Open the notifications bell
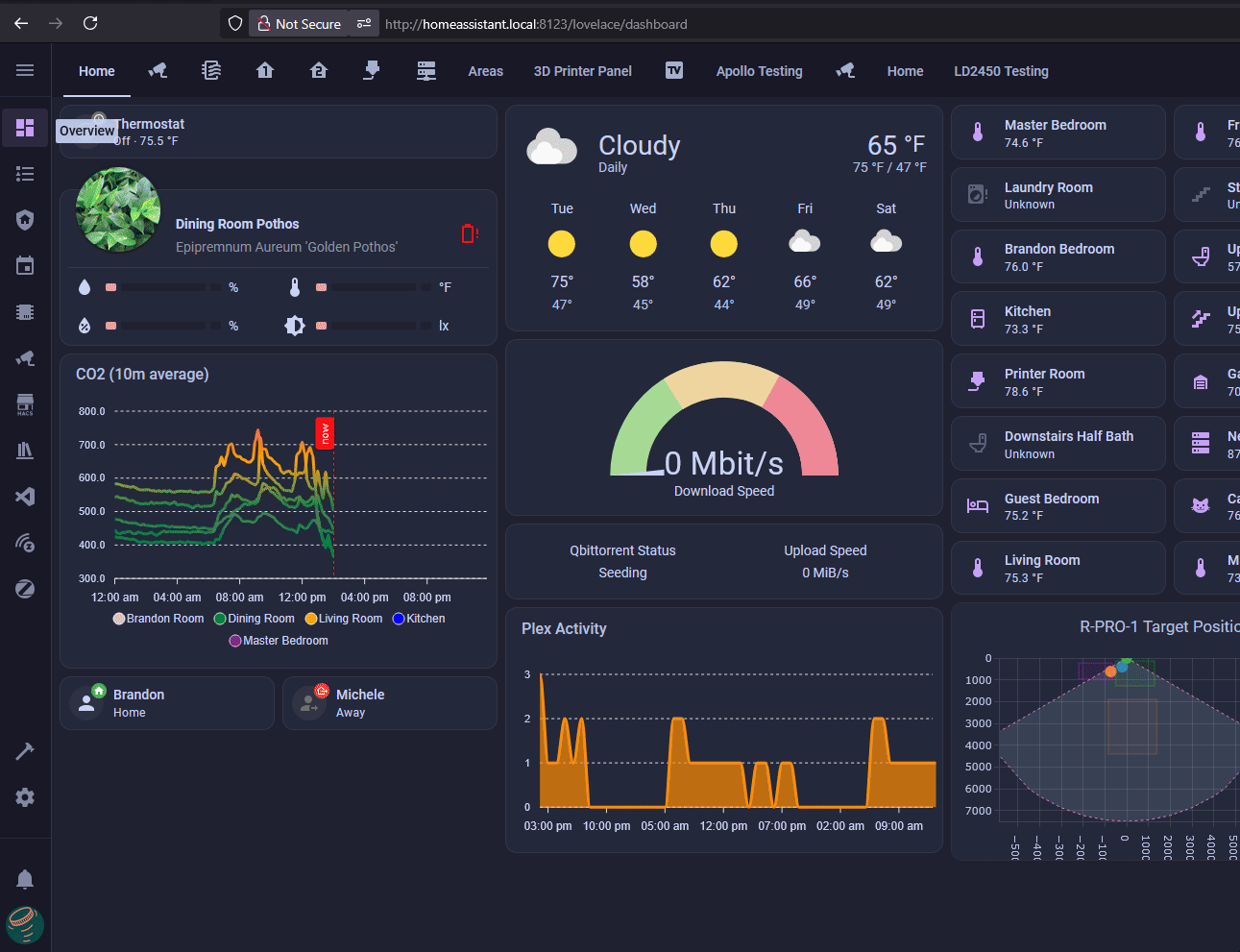Viewport: 1240px width, 952px height. (25, 879)
